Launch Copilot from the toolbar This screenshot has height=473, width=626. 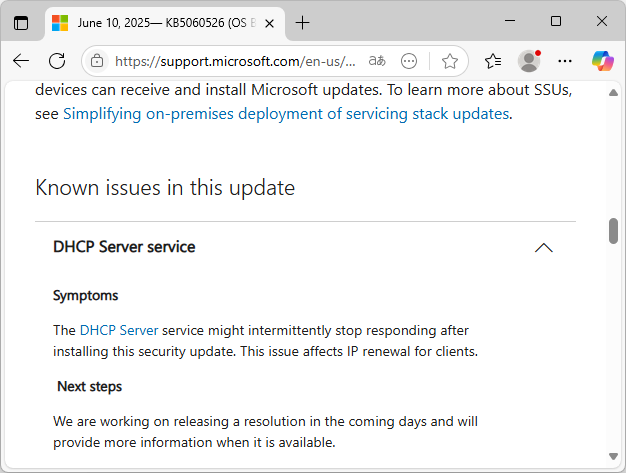(602, 61)
